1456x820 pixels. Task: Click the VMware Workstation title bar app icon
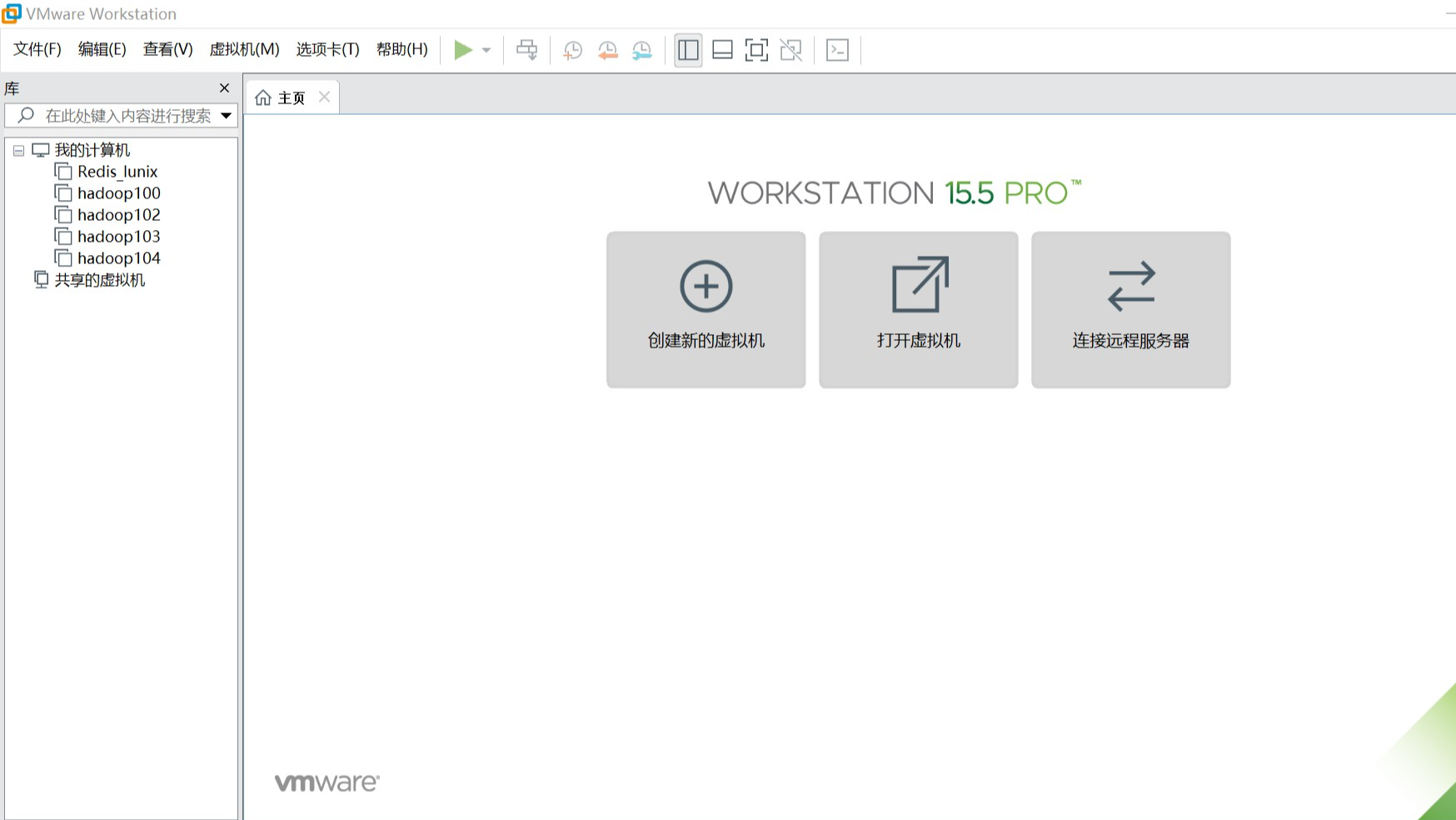tap(12, 13)
